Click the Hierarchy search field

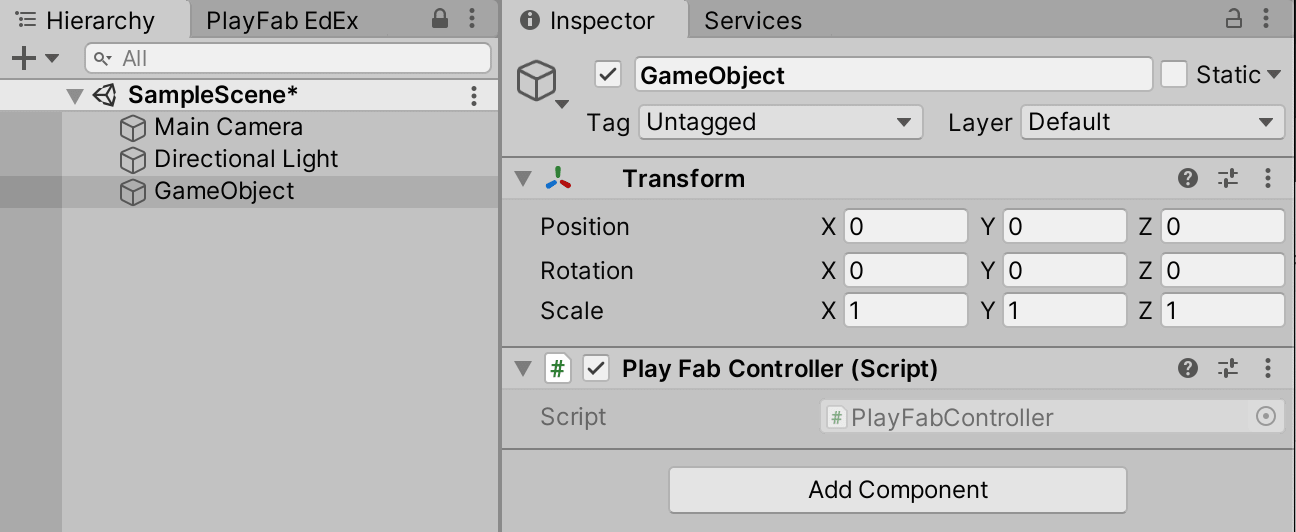pos(288,58)
